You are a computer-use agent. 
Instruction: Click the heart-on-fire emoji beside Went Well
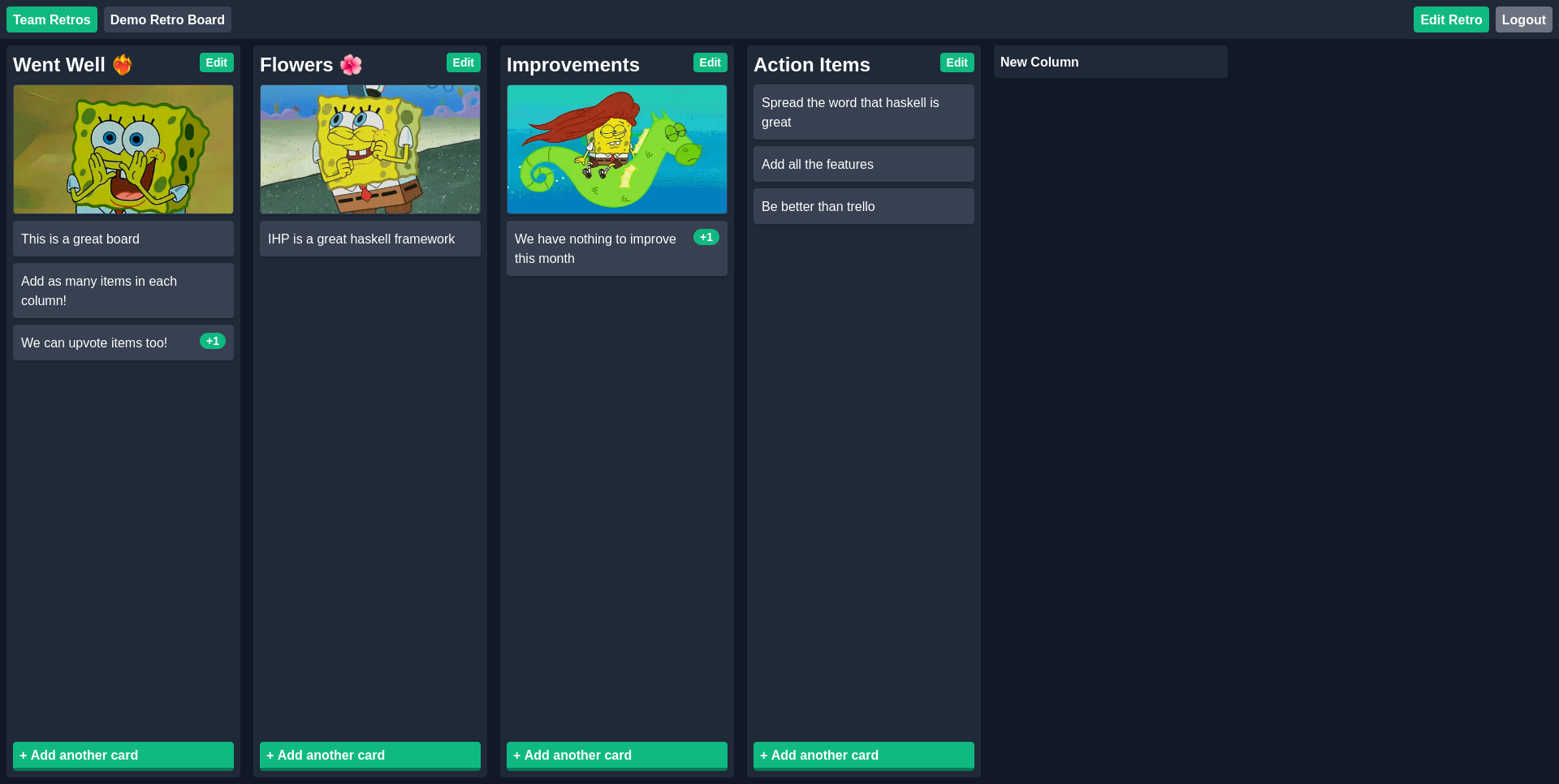pyautogui.click(x=123, y=65)
